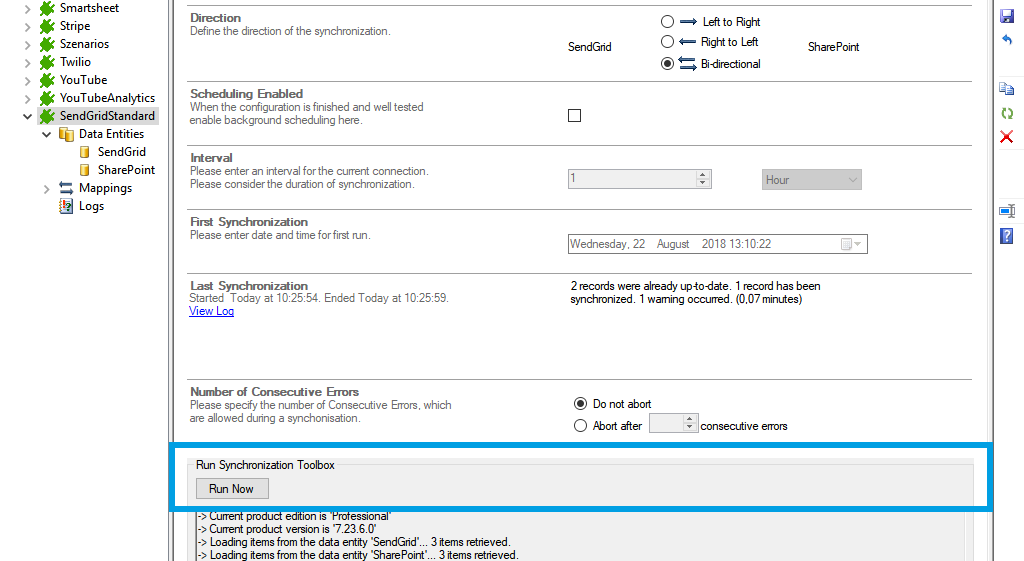Image resolution: width=1024 pixels, height=561 pixels.
Task: Open the View Log link
Action: [211, 311]
